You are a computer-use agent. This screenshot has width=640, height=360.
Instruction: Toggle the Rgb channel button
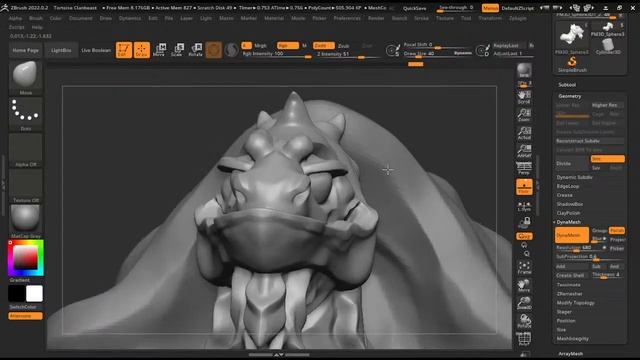(288, 45)
